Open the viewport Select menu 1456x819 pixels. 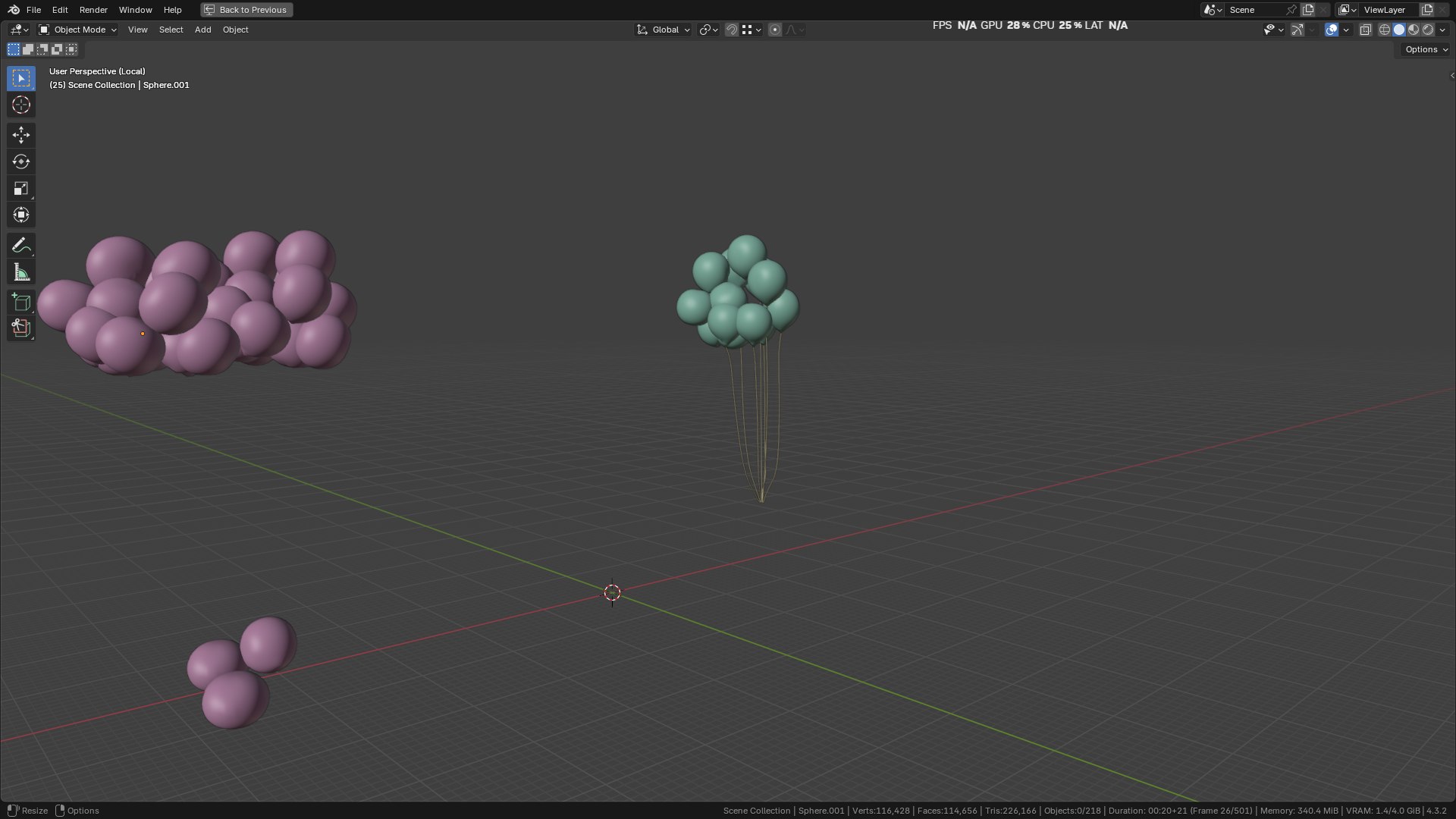(171, 30)
